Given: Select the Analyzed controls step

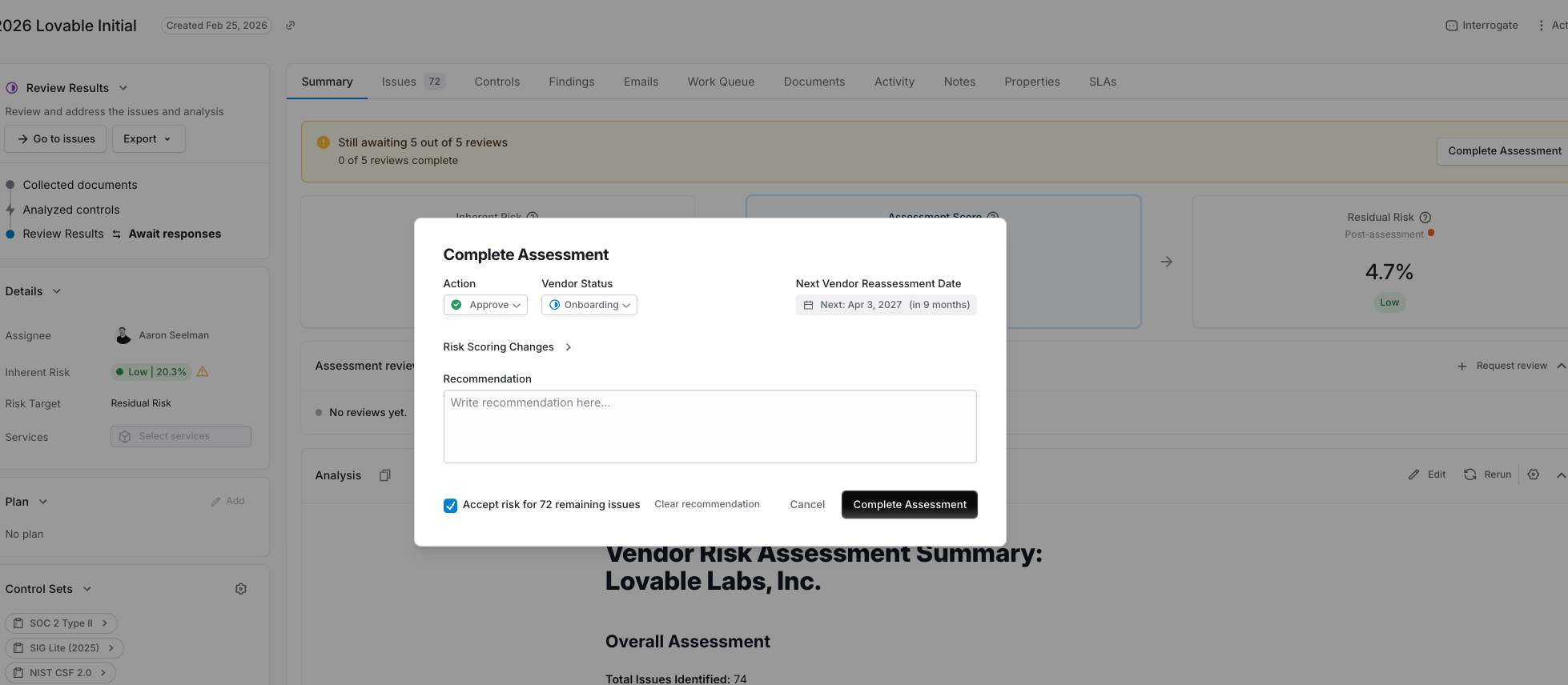Looking at the screenshot, I should click(x=71, y=210).
